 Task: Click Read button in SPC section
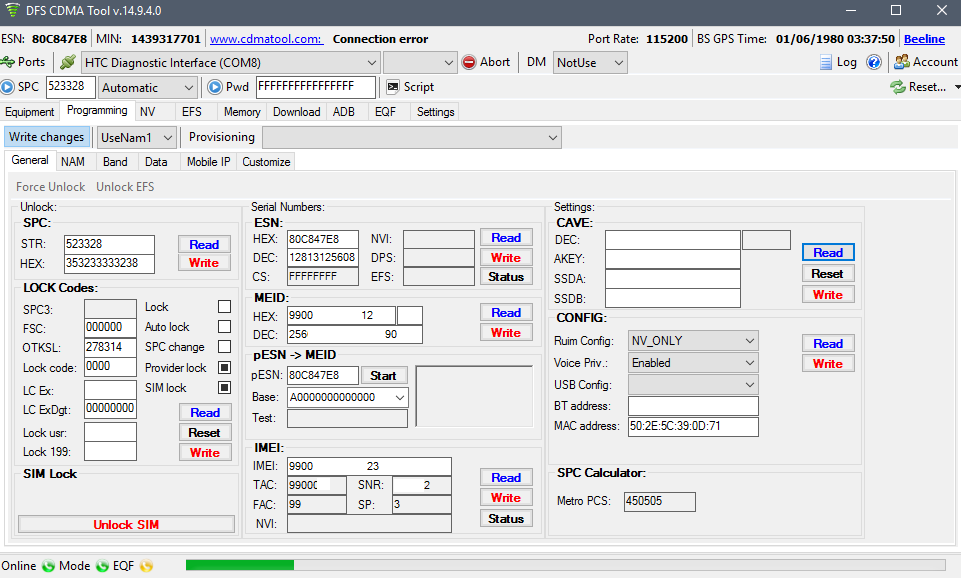pos(204,245)
